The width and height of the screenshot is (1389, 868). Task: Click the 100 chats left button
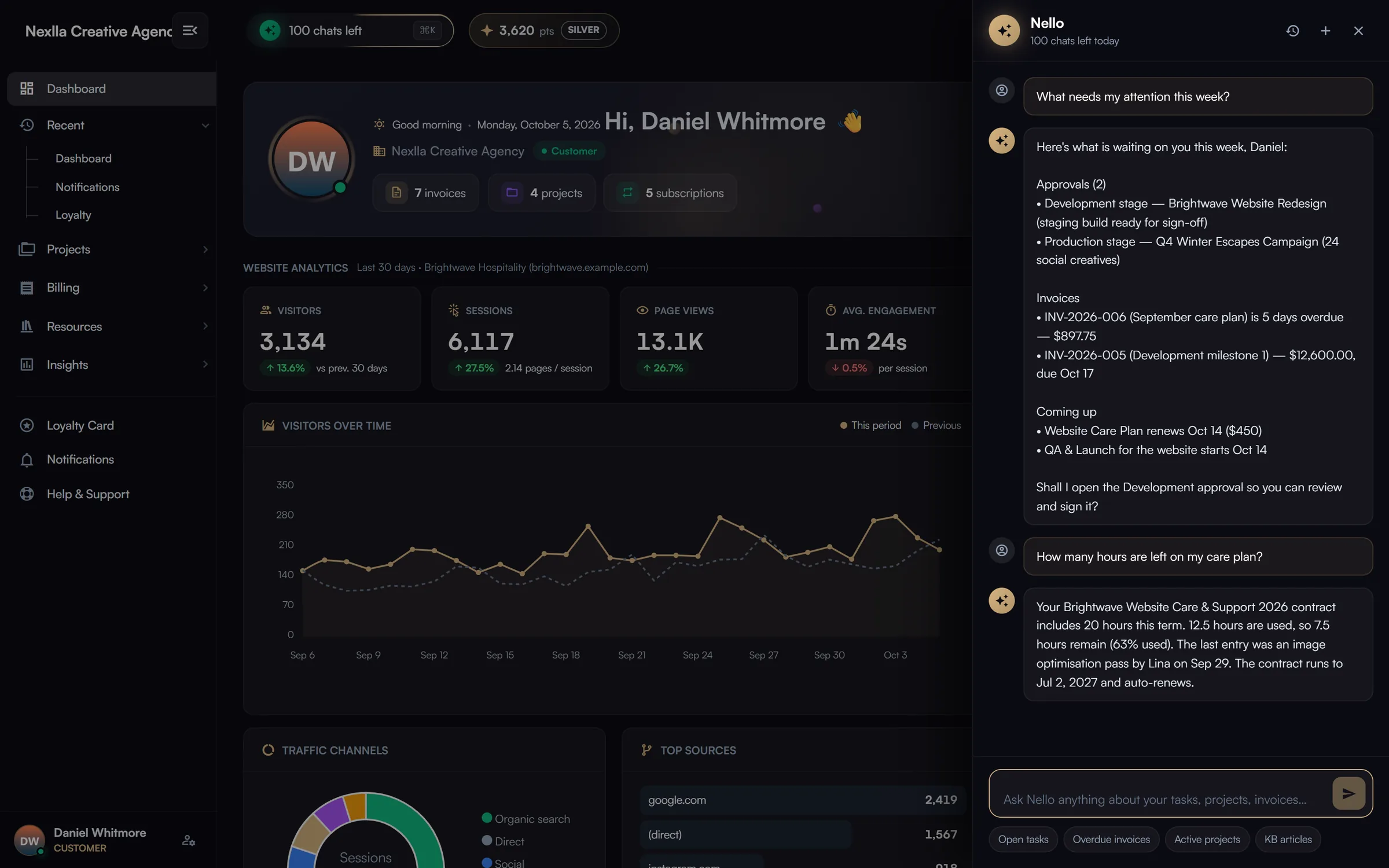click(350, 30)
